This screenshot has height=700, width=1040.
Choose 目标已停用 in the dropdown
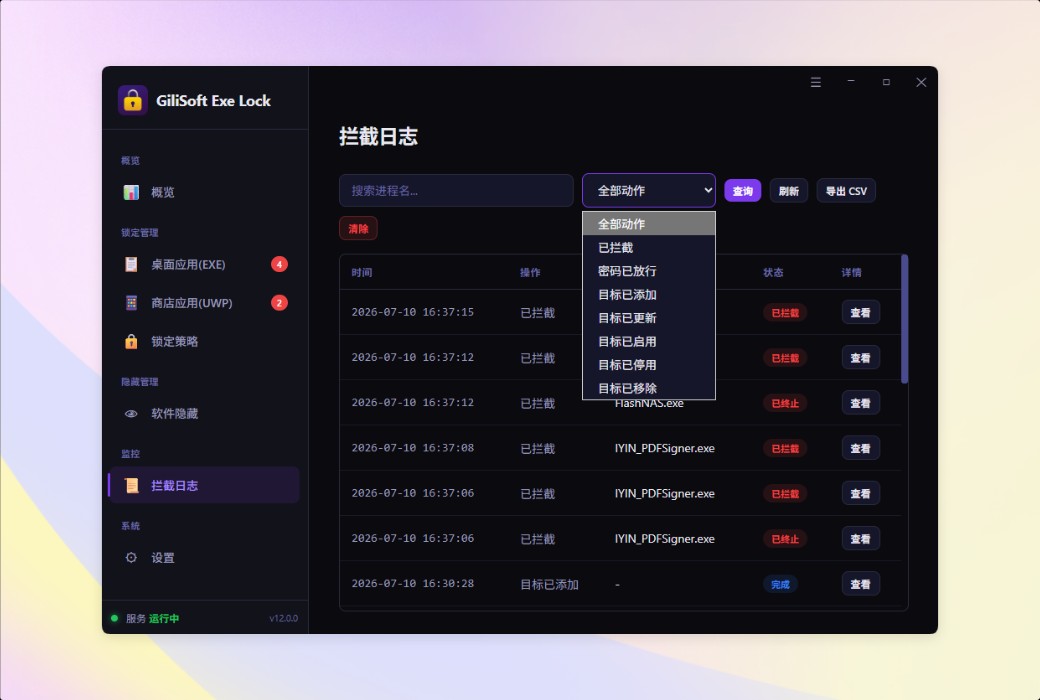(649, 365)
